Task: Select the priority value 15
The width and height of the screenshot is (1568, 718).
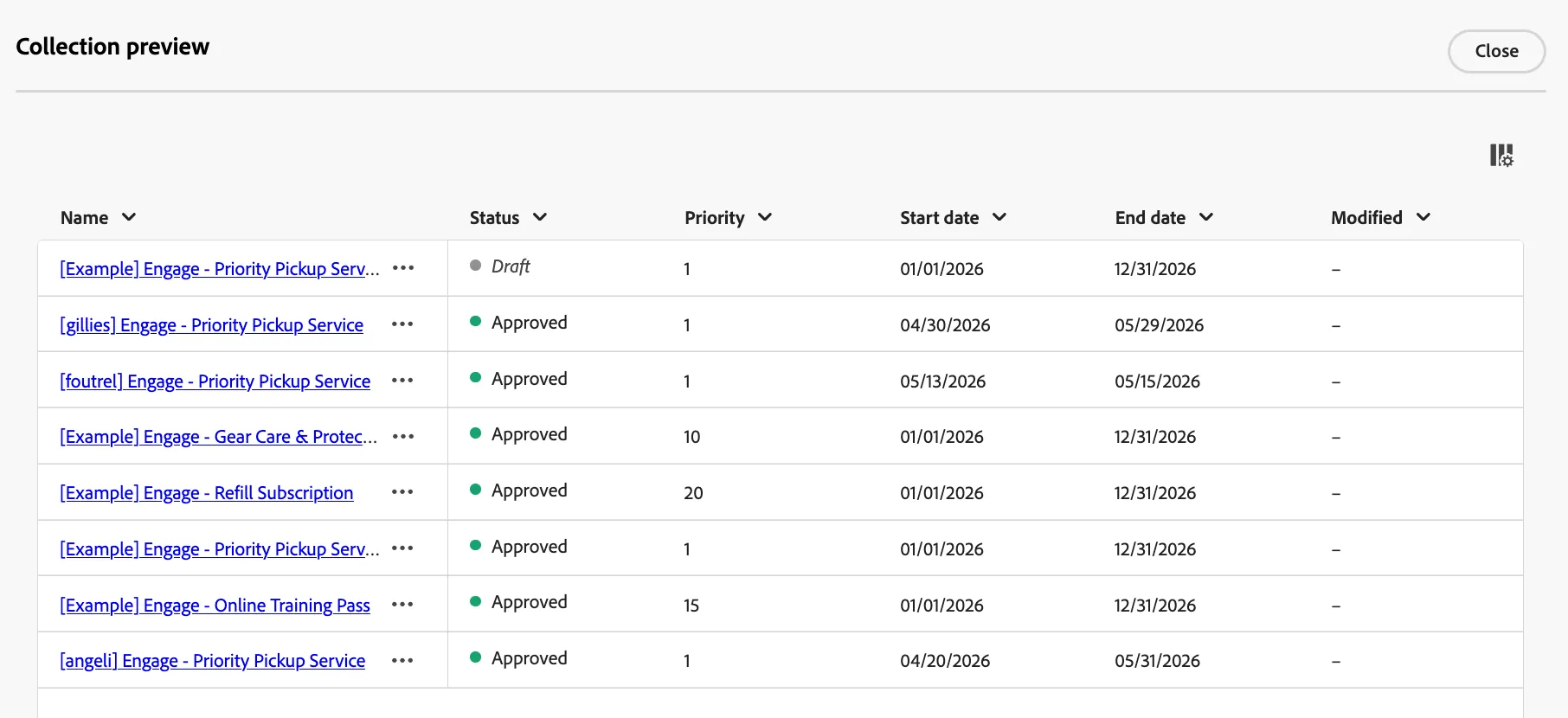Action: [x=691, y=606]
